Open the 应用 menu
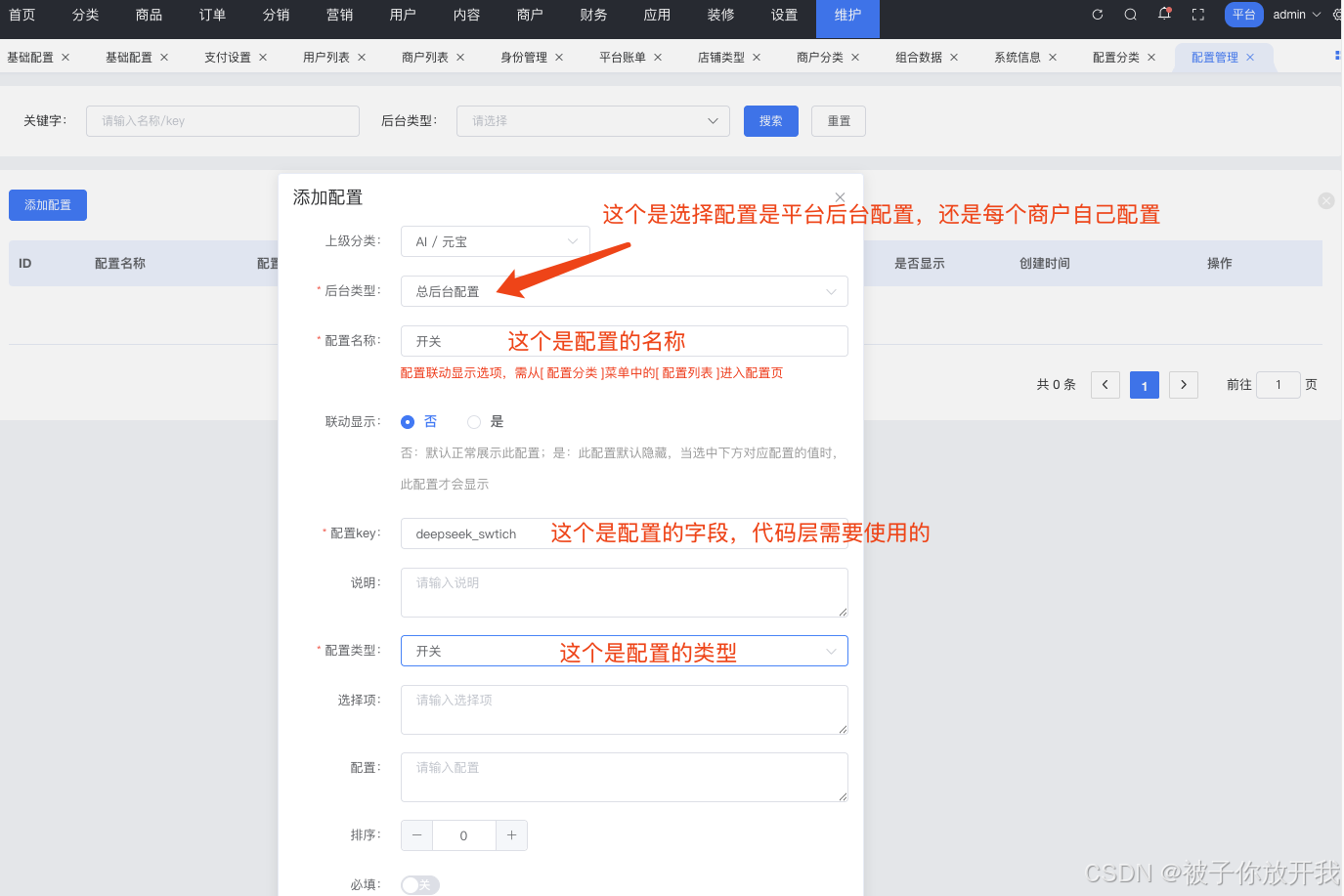Screen dimensions: 1344x896 click(657, 15)
